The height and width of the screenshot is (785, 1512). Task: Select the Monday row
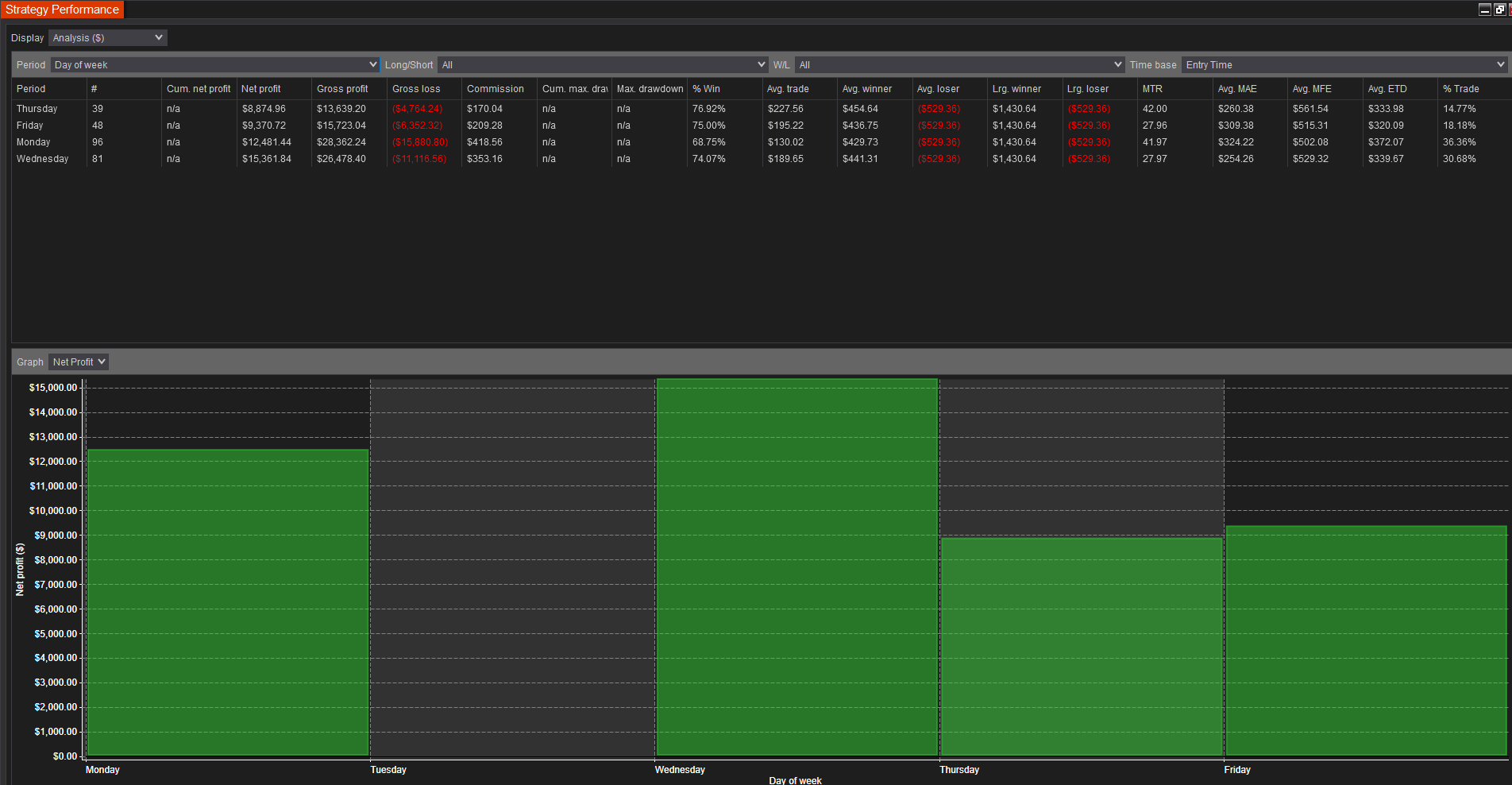(762, 142)
